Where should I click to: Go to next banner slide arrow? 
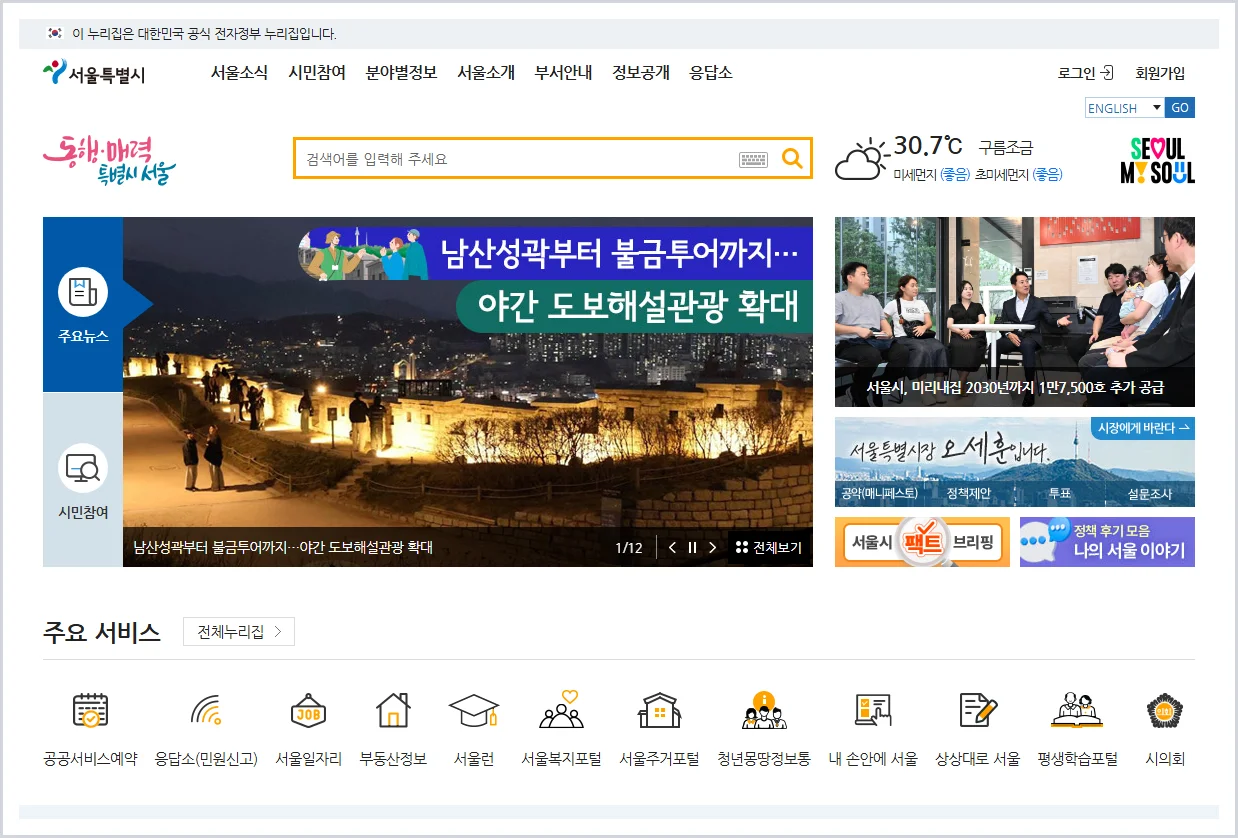[x=712, y=547]
